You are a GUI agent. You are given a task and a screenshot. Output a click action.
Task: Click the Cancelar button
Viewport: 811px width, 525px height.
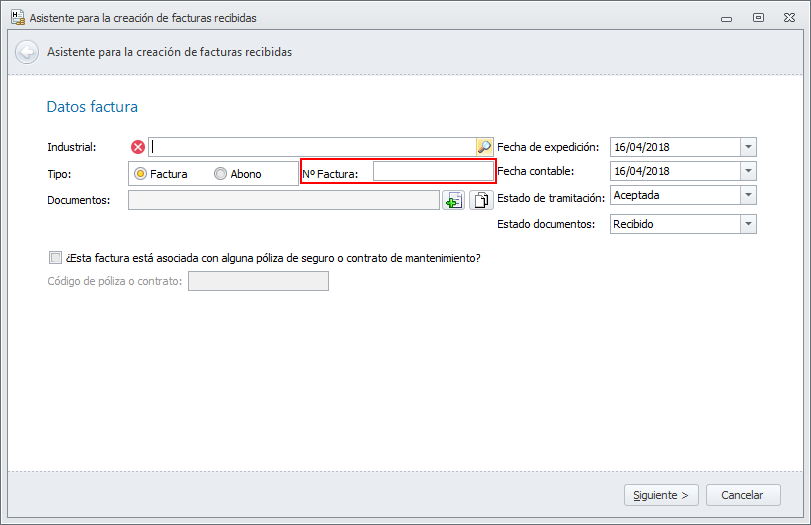pos(743,495)
